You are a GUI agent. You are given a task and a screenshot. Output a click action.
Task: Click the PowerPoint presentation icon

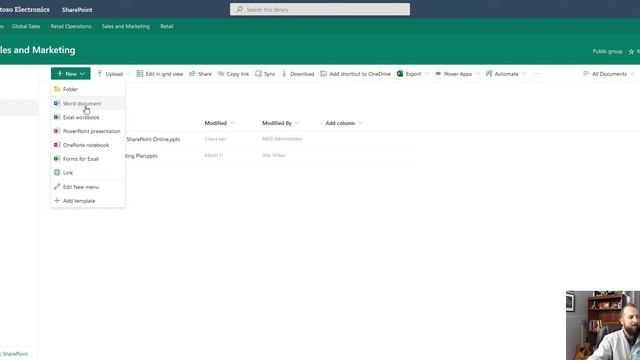[x=57, y=131]
